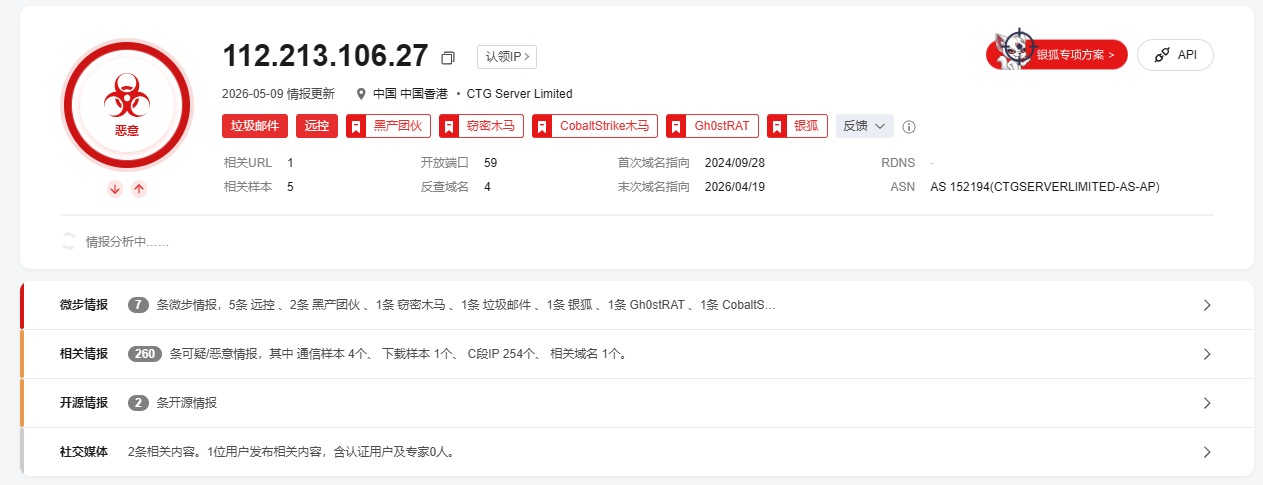Click the IP address 112.213.106.27 heading
The width and height of the screenshot is (1263, 485).
(326, 56)
